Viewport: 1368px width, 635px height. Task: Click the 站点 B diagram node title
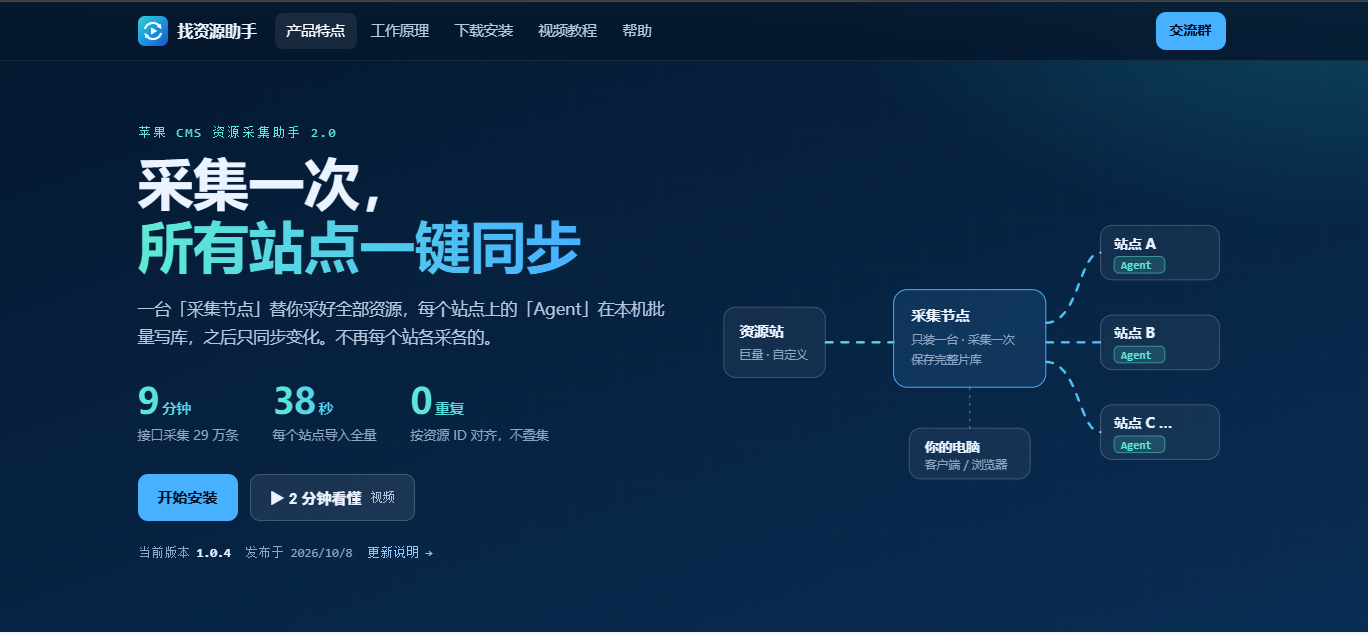(x=1135, y=333)
